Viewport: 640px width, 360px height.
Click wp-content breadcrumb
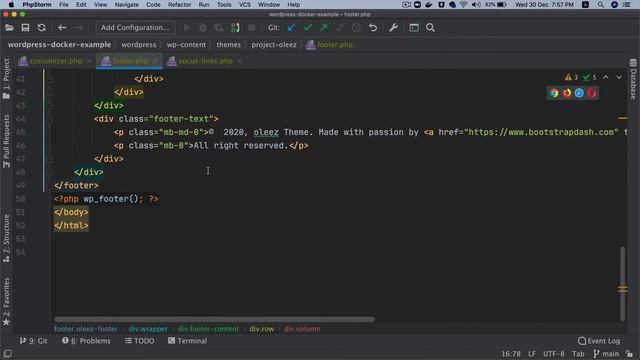186,44
